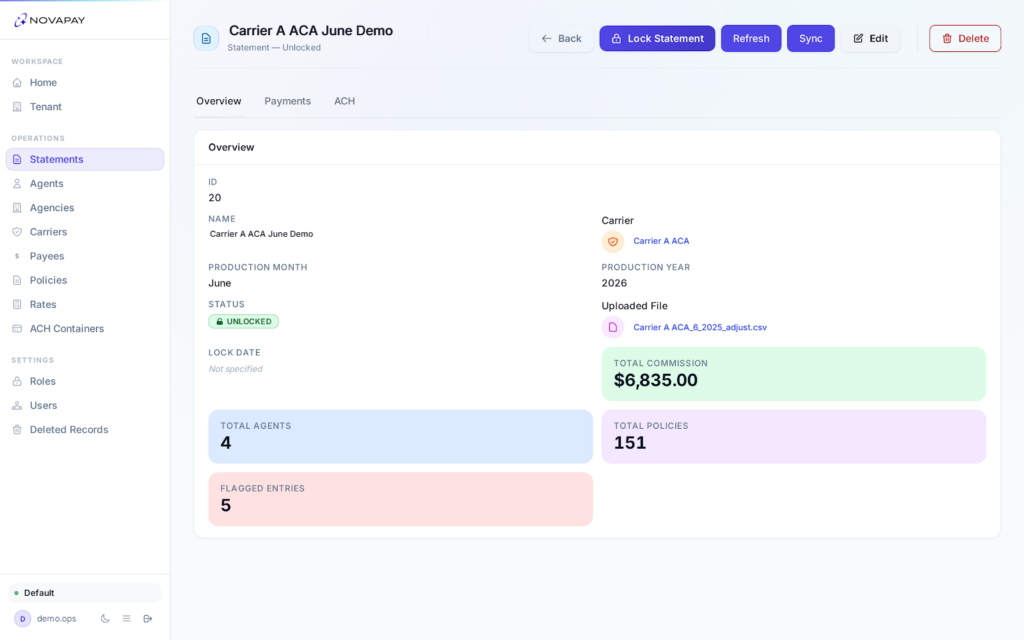Click the logout icon at sidebar bottom

[148, 618]
